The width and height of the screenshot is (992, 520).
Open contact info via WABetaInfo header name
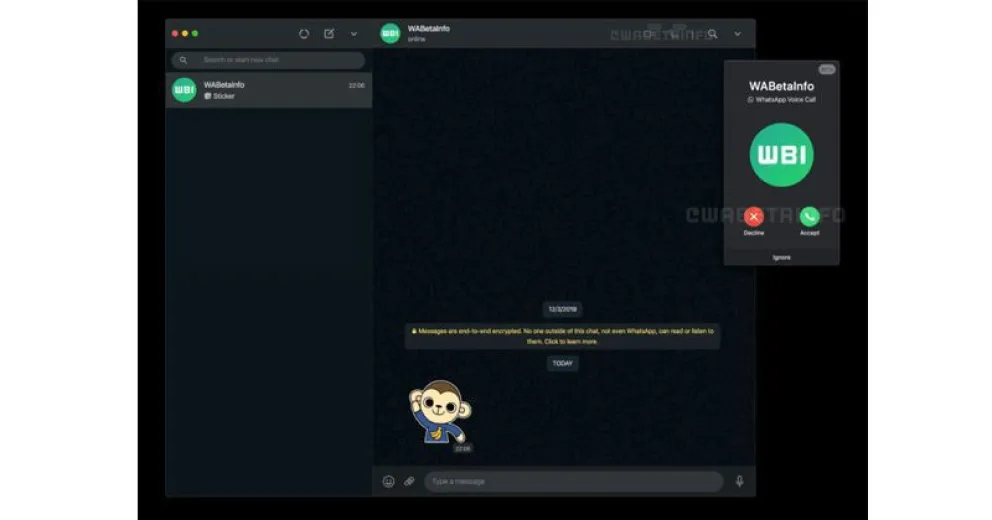pos(428,28)
